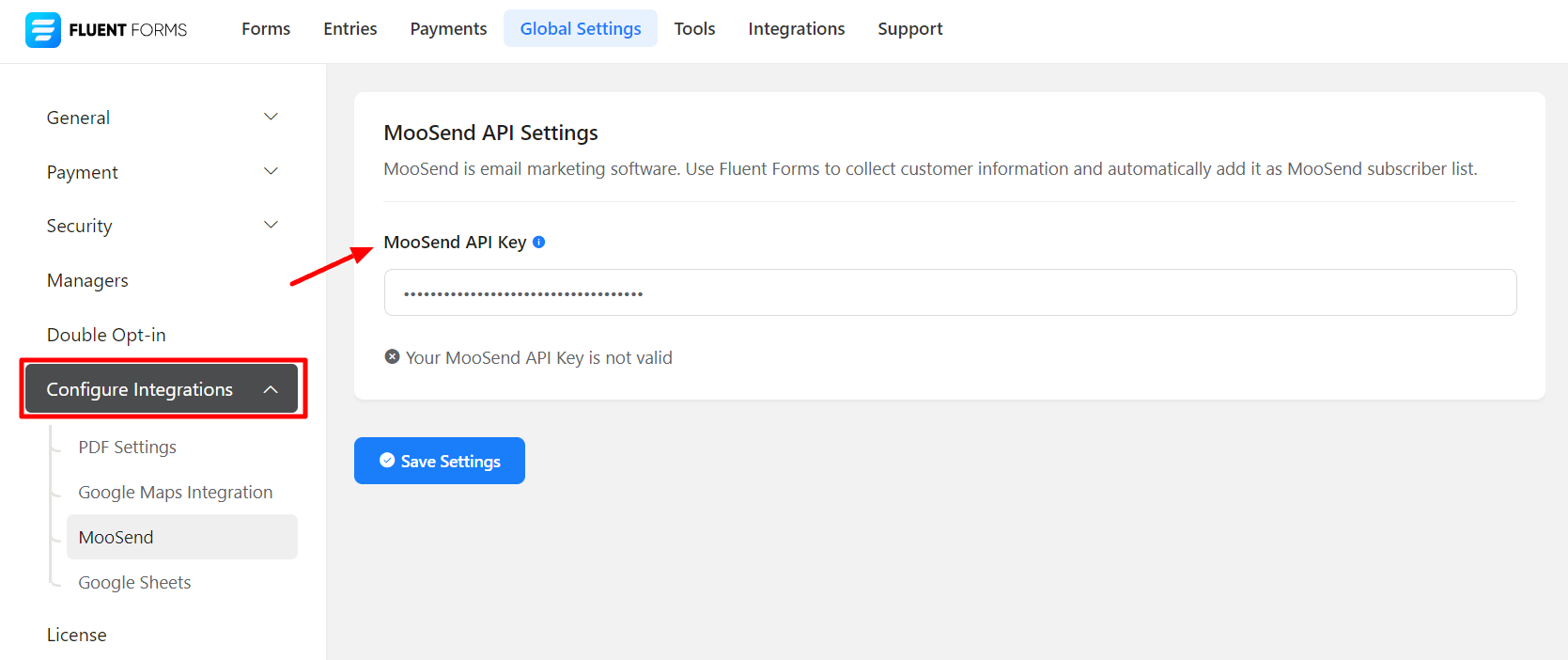Open Managers settings in sidebar
Viewport: 1568px width, 660px height.
87,280
